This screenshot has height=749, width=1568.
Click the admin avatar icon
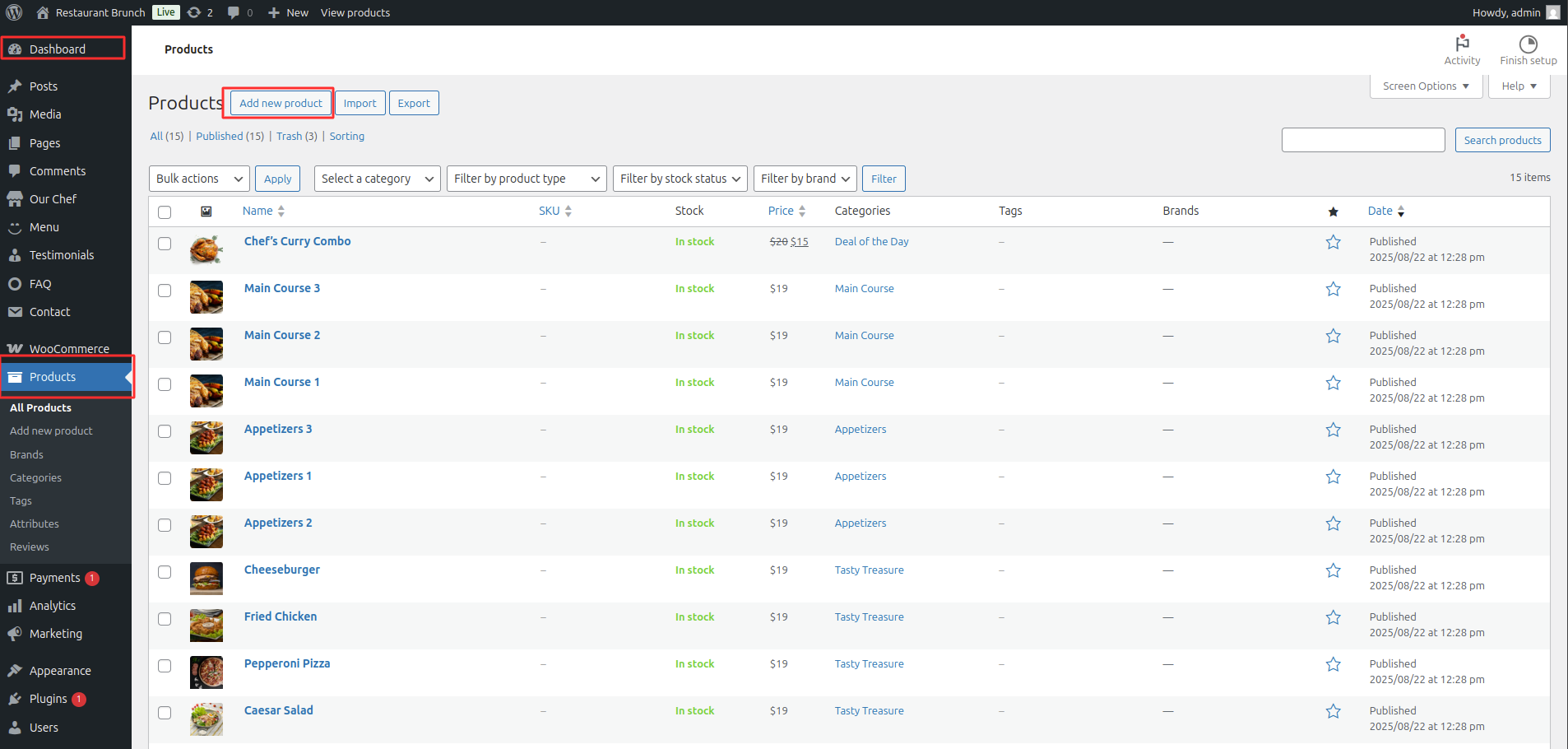coord(1553,12)
